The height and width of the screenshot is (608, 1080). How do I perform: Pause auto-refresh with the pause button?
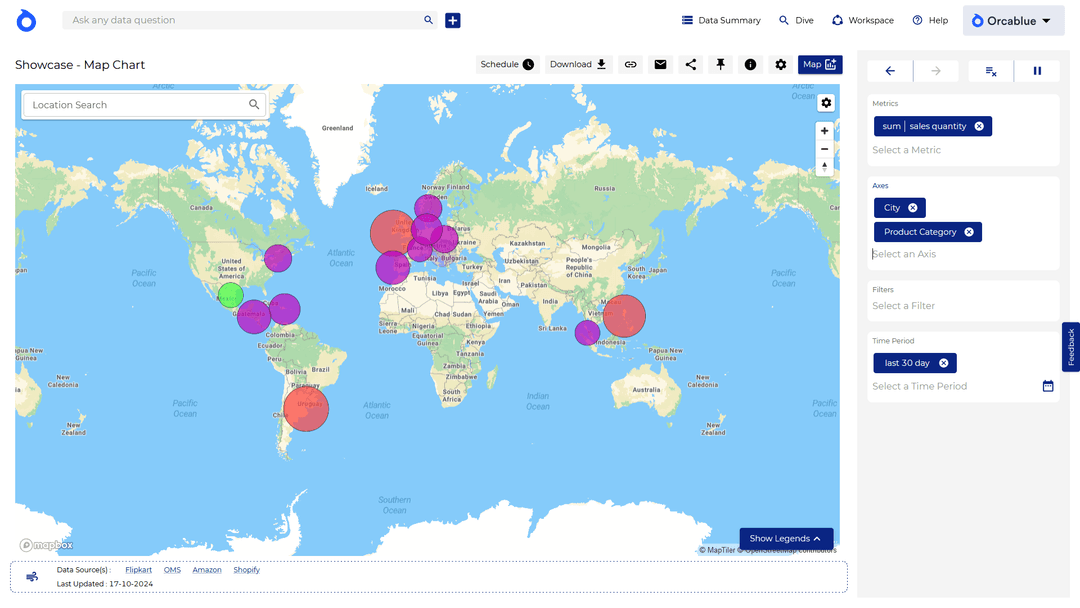pos(1037,71)
